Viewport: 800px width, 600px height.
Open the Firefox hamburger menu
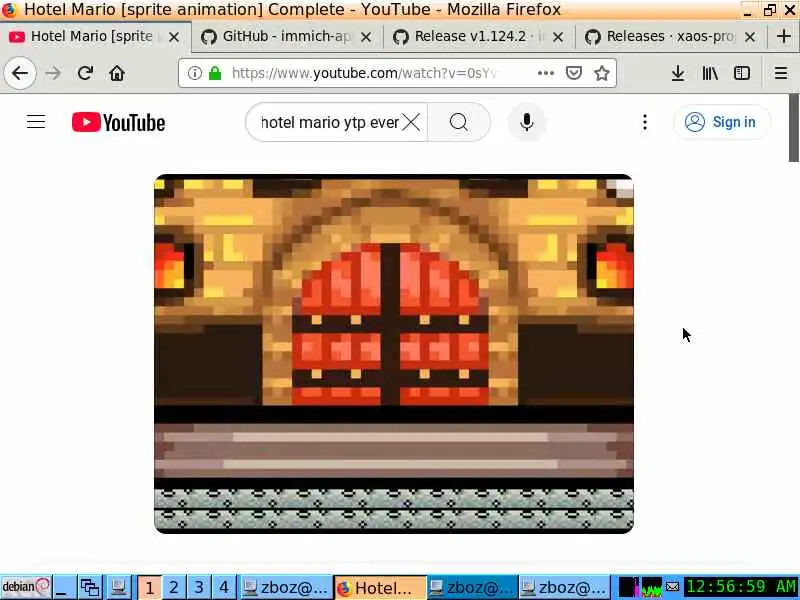[781, 73]
